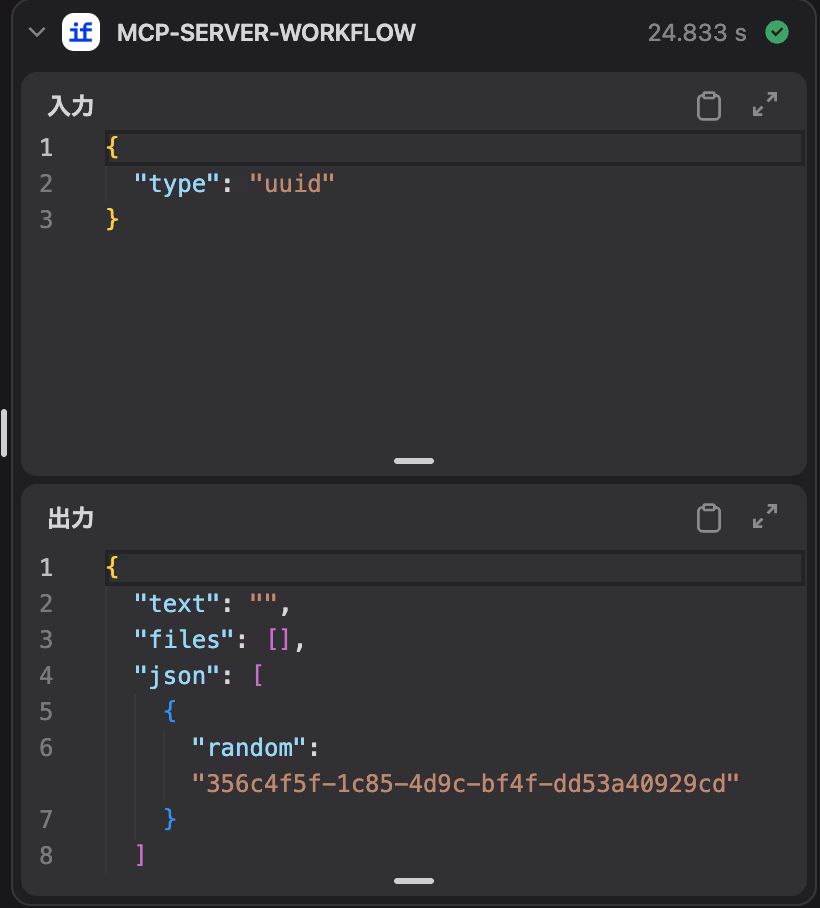Expand the 入力 editor to full screen
This screenshot has height=908, width=820.
tap(765, 105)
